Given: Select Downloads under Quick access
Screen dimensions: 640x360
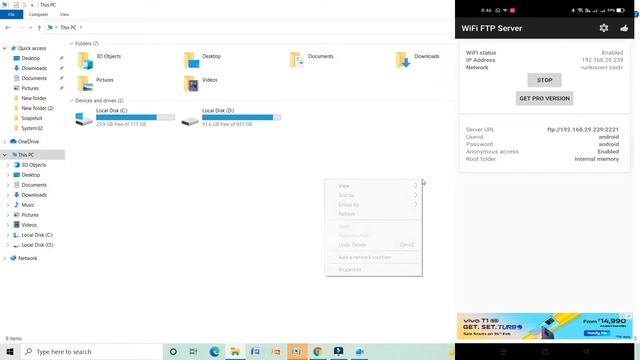Looking at the screenshot, I should click(x=34, y=68).
